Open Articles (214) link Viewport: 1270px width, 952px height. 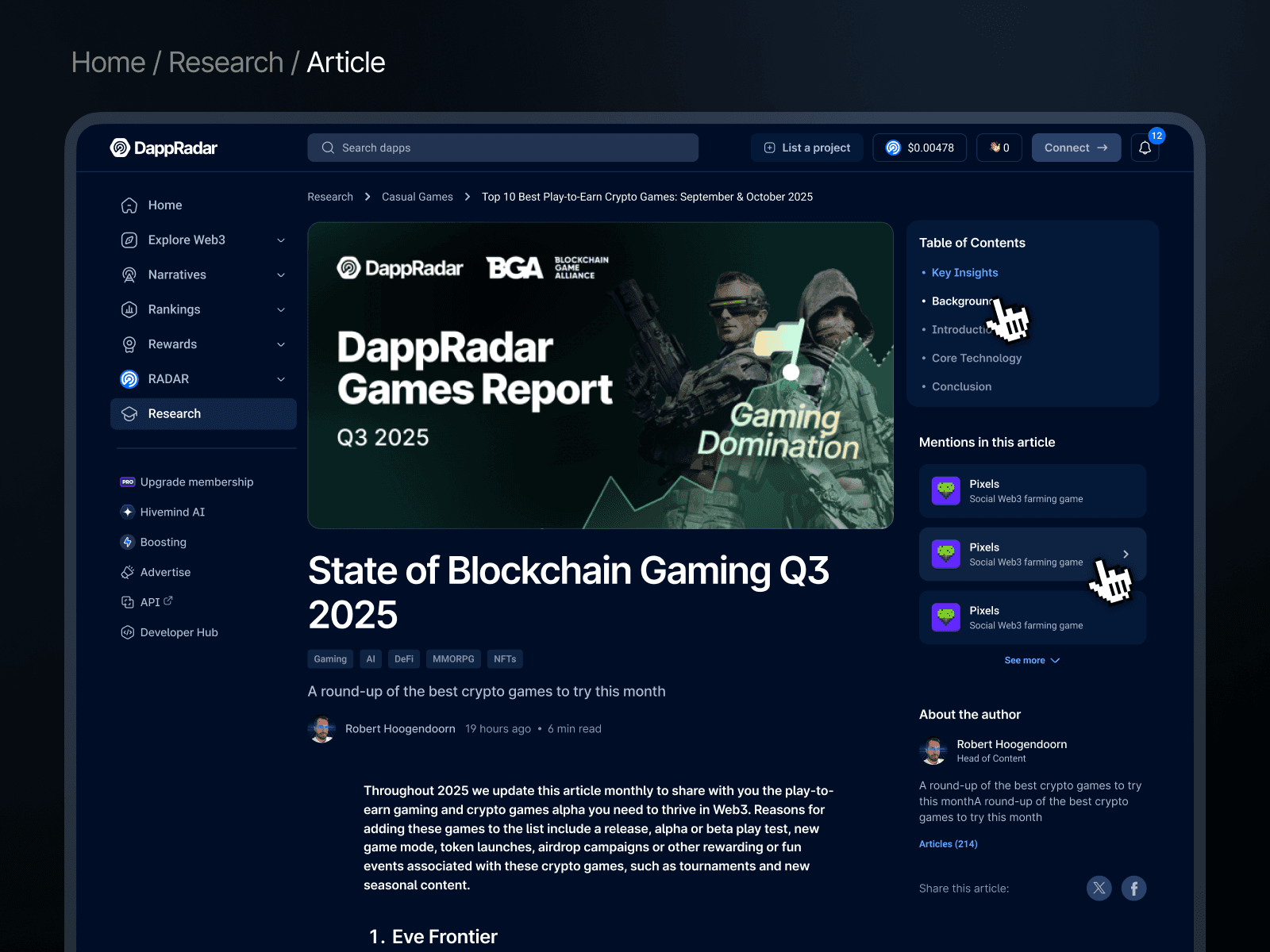(x=949, y=844)
